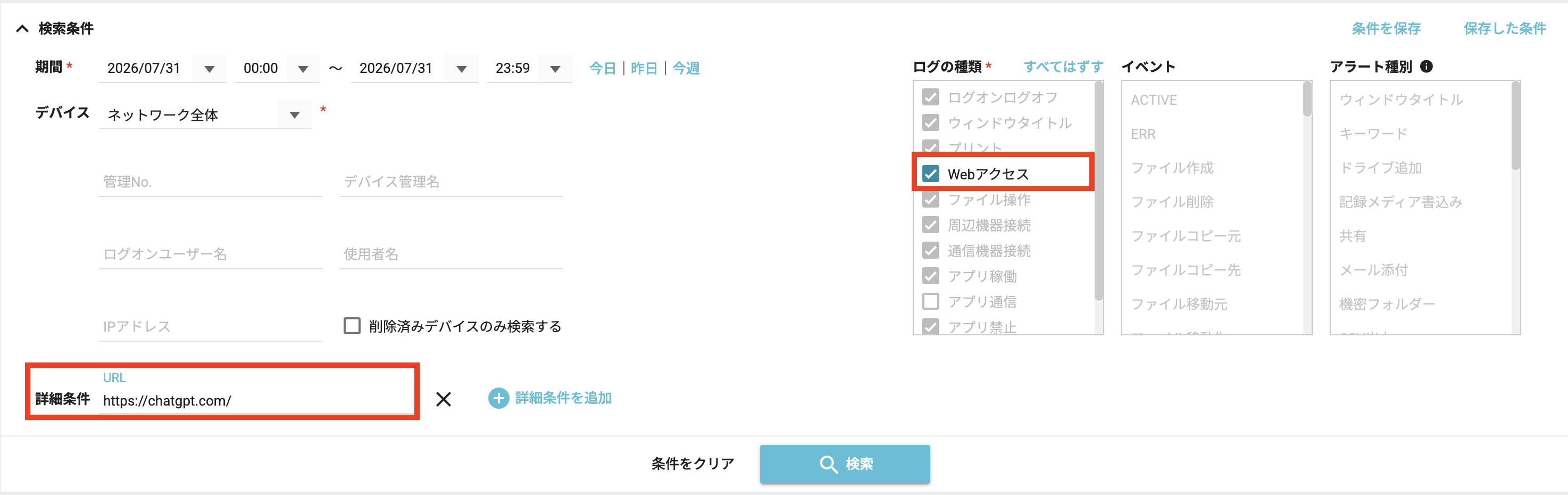1568x495 pixels.
Task: Remove URL detail condition with X icon
Action: (x=444, y=399)
